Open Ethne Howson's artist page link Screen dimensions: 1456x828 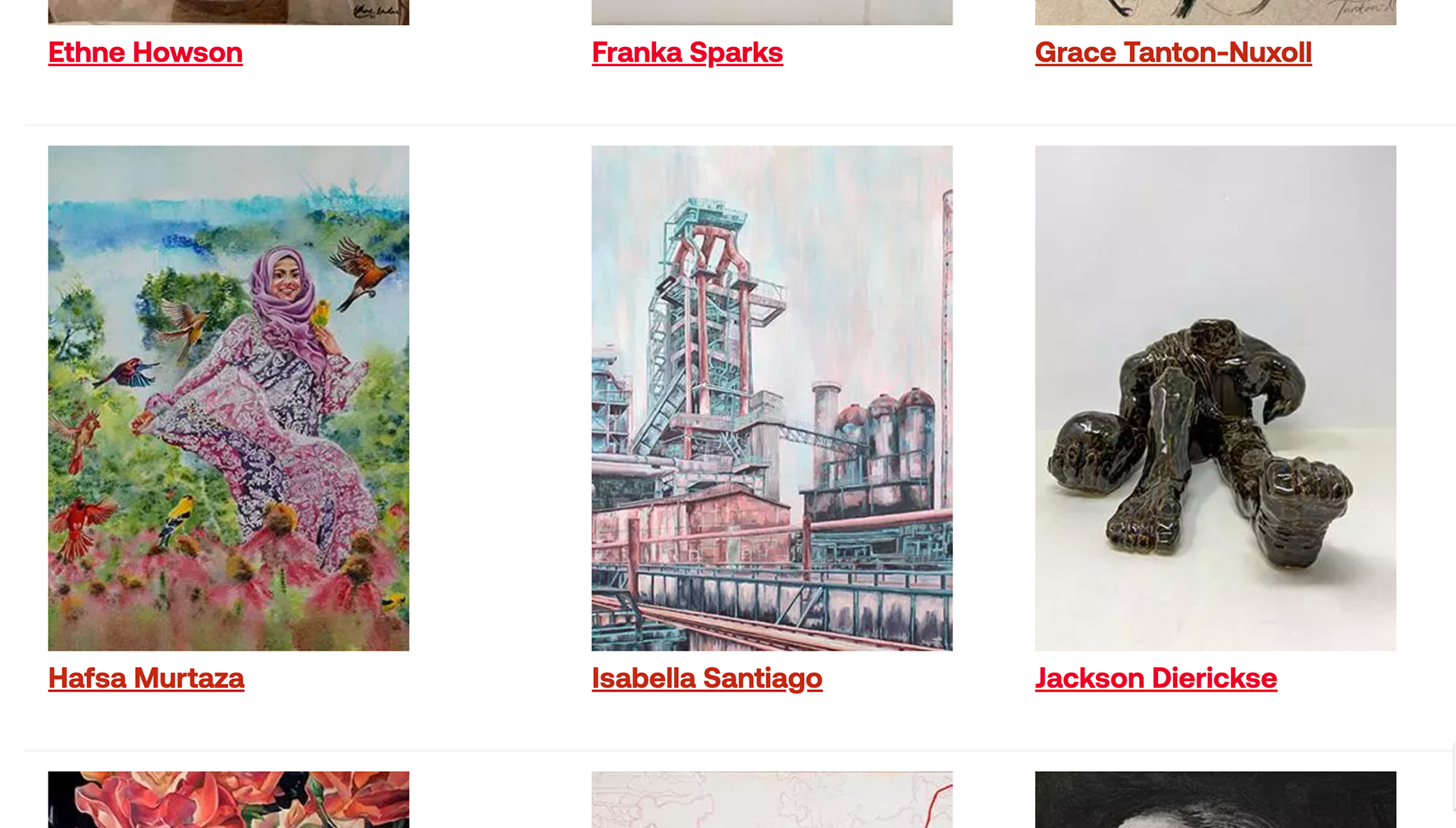tap(145, 52)
